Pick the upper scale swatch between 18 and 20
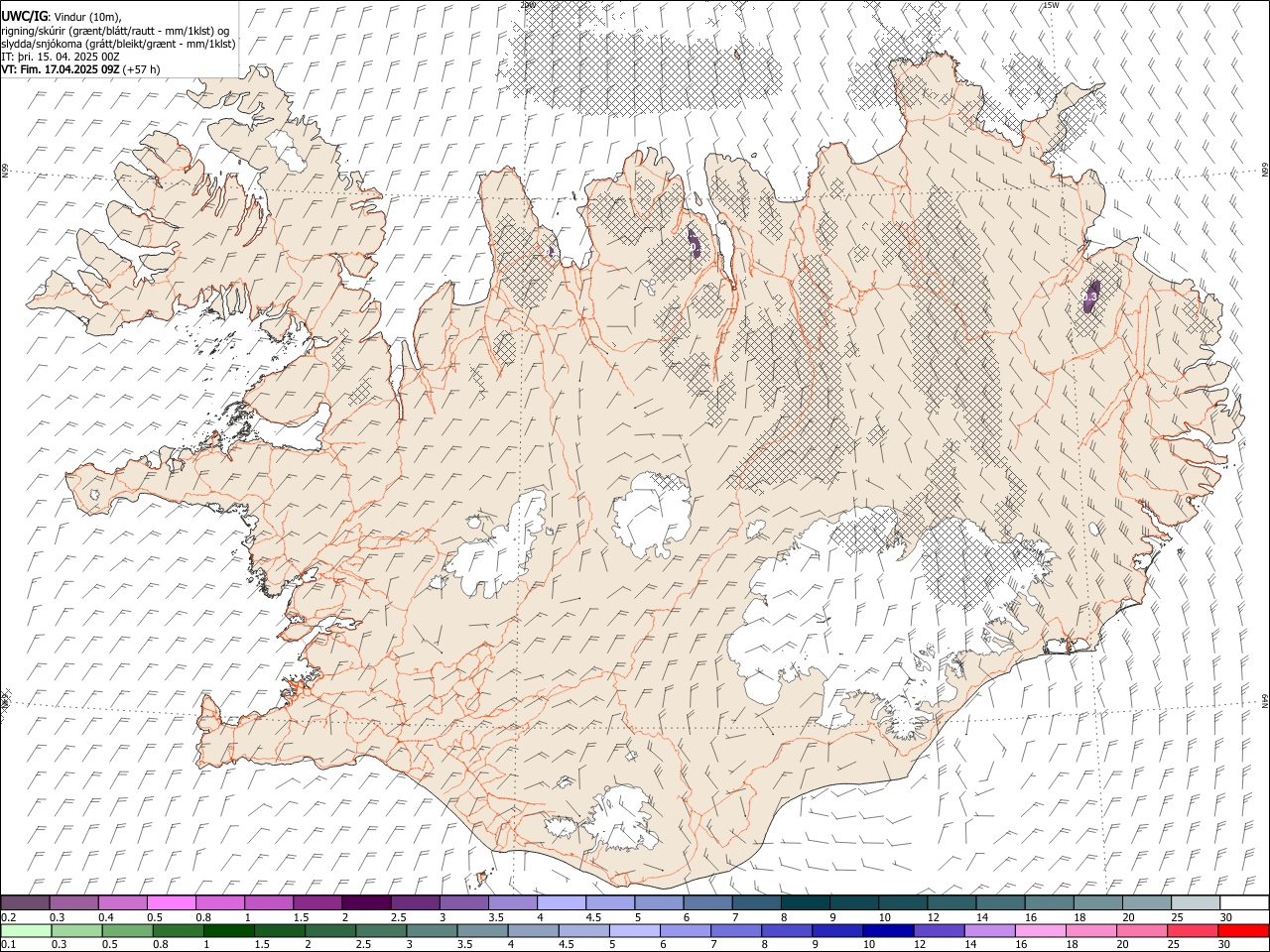This screenshot has width=1270, height=952. [1098, 902]
